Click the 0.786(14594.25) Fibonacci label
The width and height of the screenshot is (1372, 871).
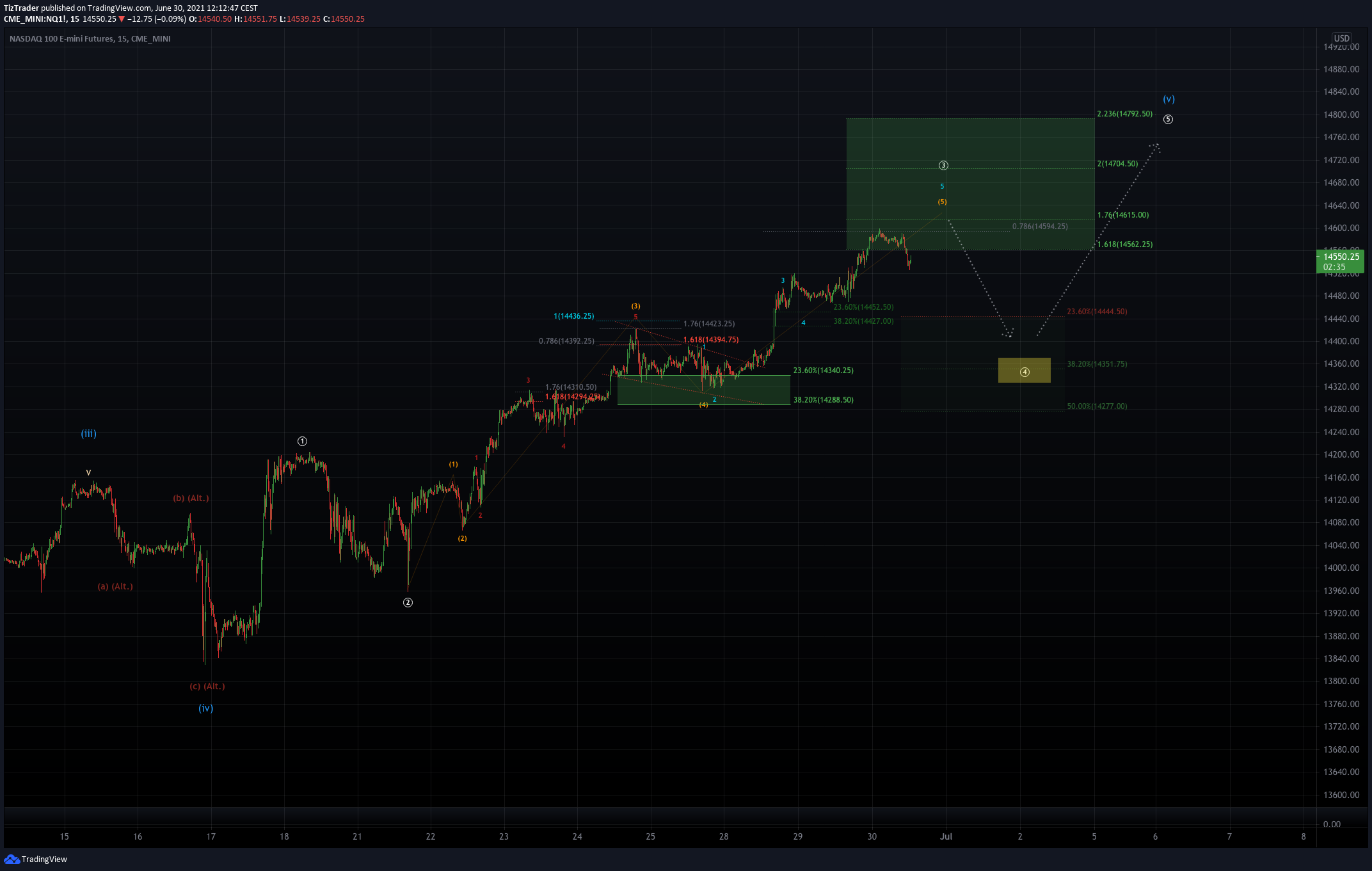tap(1040, 227)
